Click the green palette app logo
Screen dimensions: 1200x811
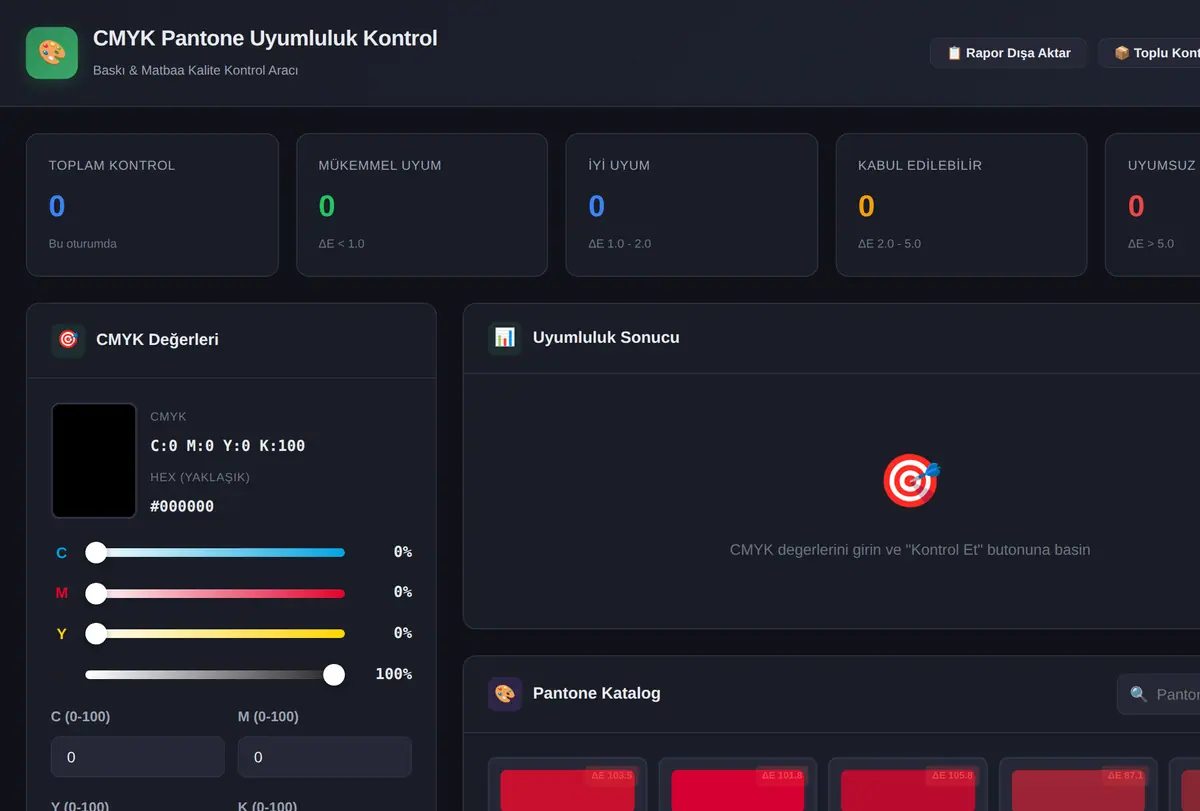[52, 53]
